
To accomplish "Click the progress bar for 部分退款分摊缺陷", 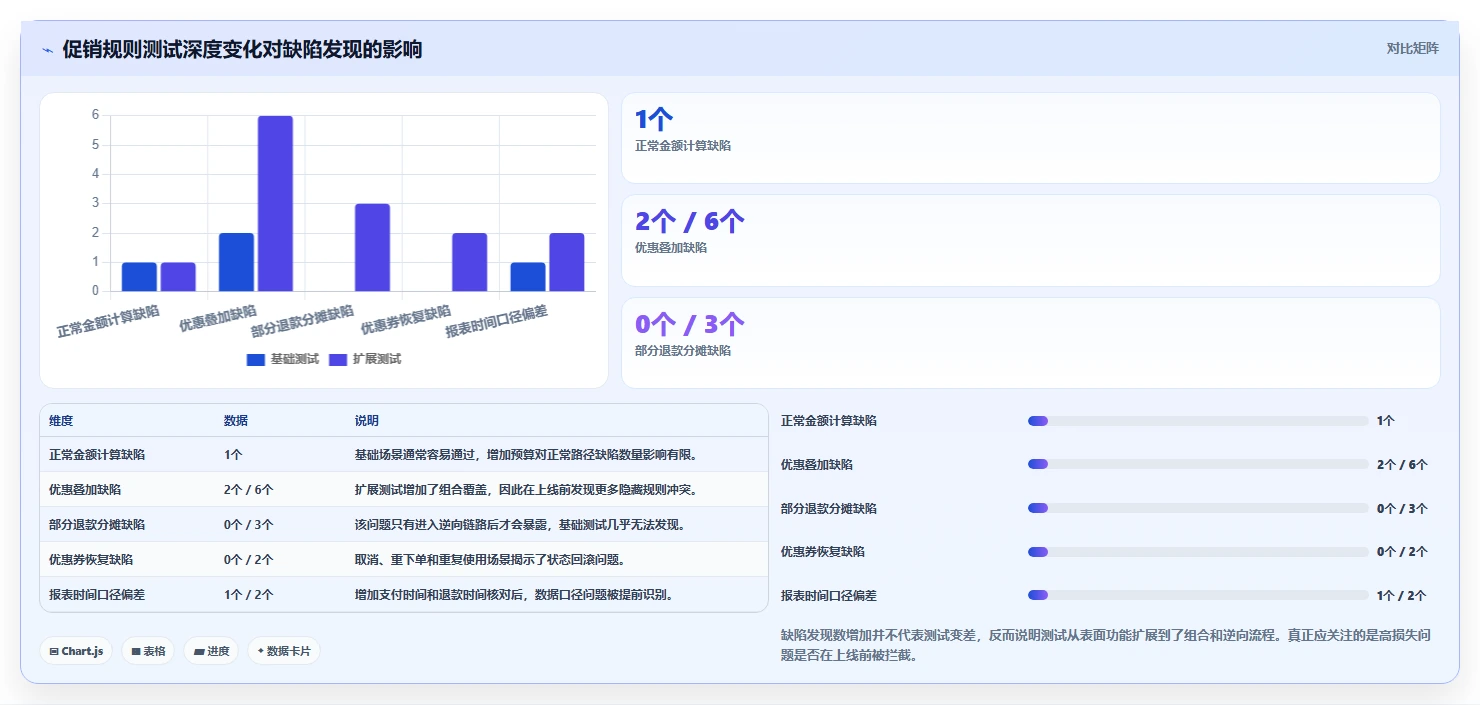I will [1198, 508].
